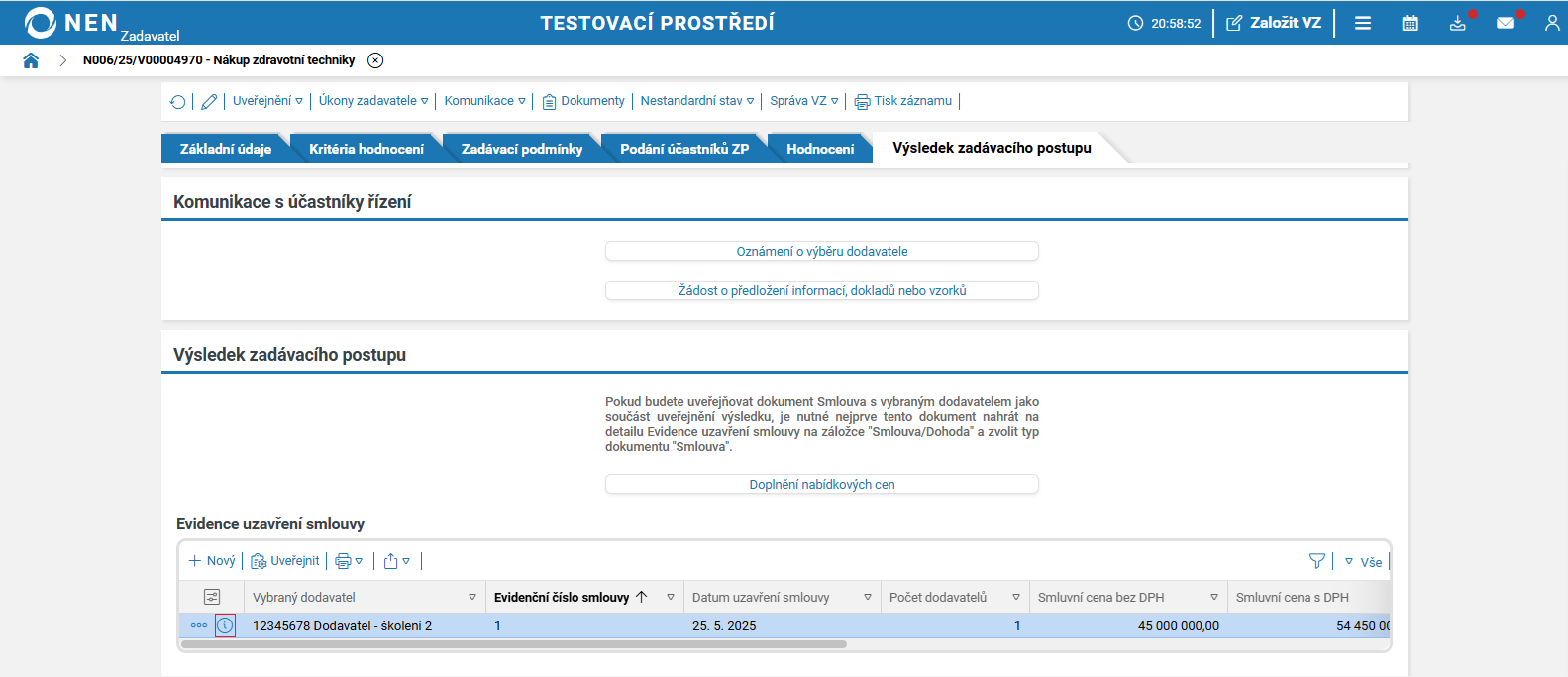Screen dimensions: 1568x677
Task: Switch to Kritéria hodnocení tab
Action: [366, 149]
